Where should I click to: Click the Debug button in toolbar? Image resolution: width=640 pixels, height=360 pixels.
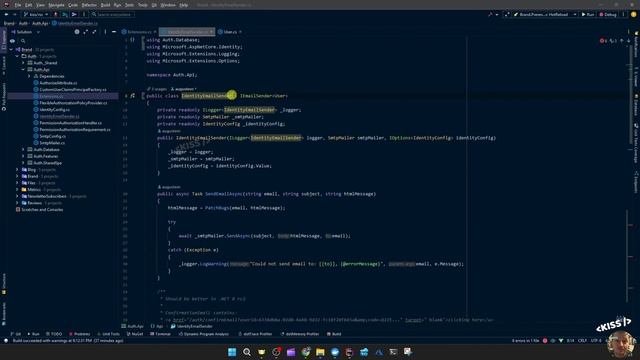pos(608,14)
